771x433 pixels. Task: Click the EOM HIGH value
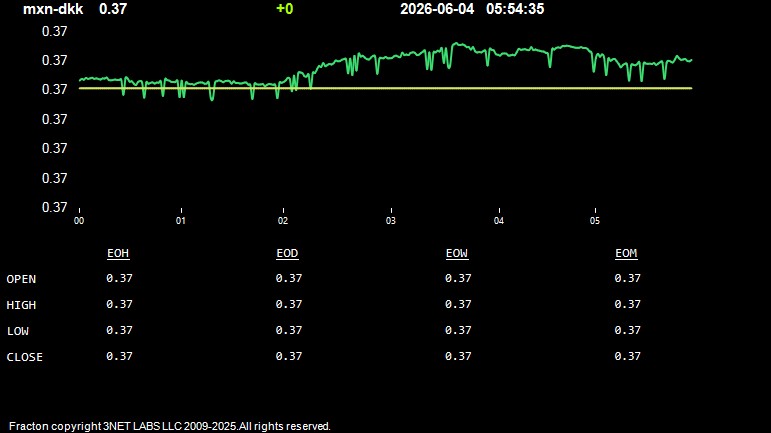627,304
